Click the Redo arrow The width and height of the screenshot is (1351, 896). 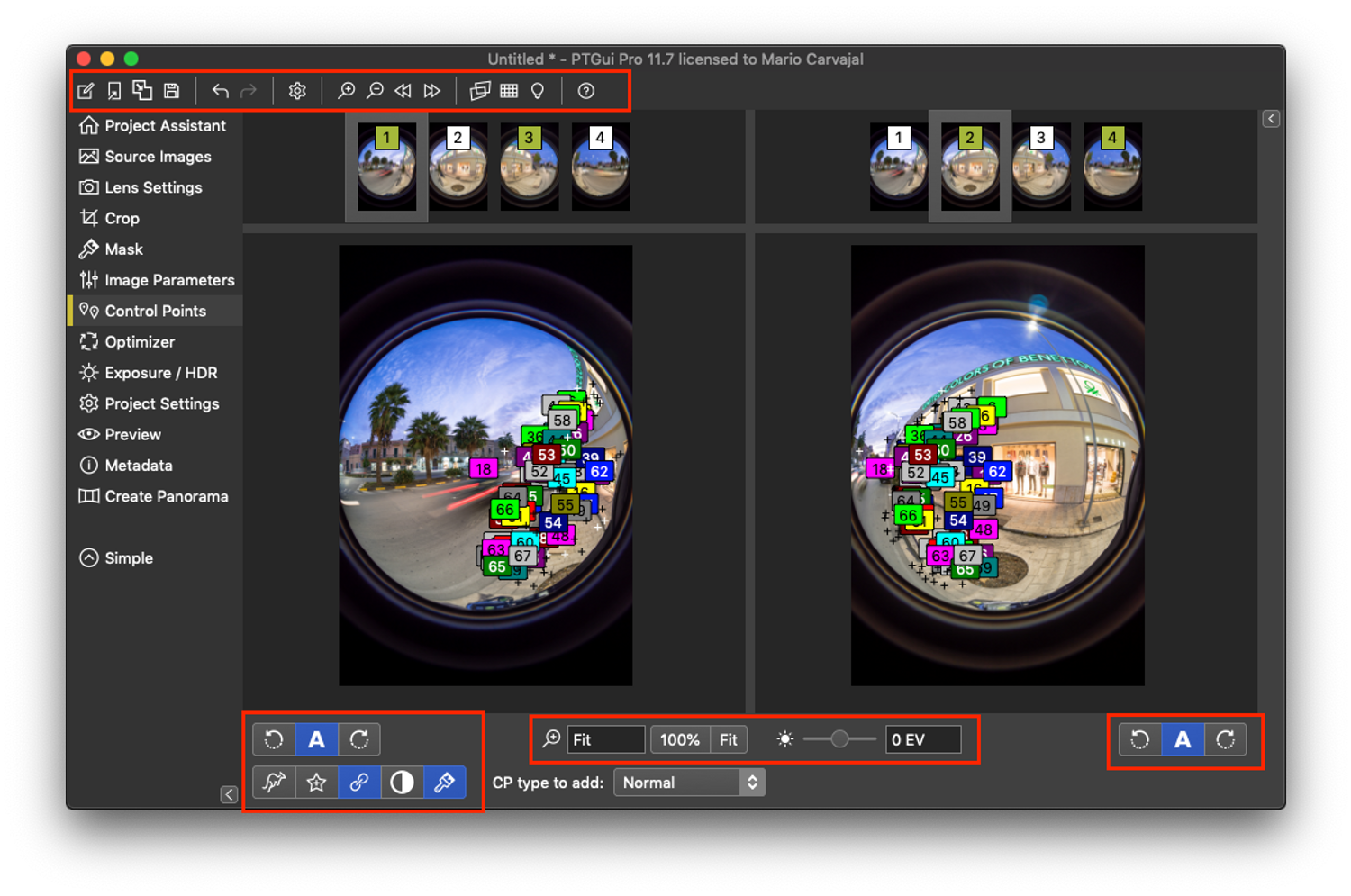click(249, 91)
